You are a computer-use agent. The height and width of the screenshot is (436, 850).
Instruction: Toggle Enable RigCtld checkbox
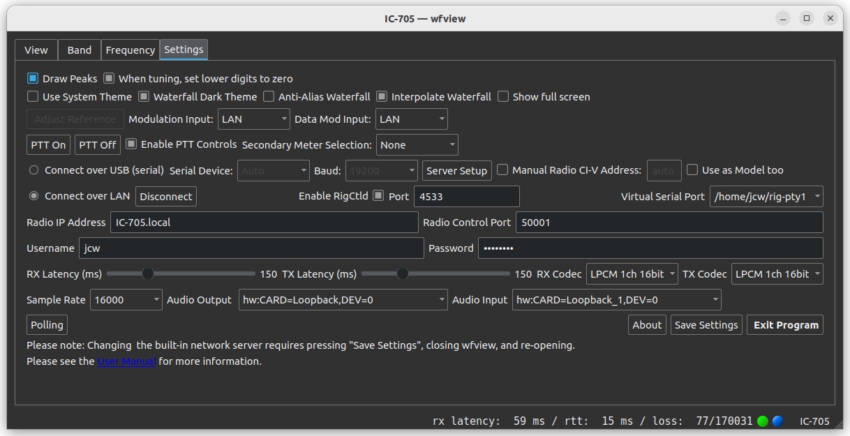378,196
